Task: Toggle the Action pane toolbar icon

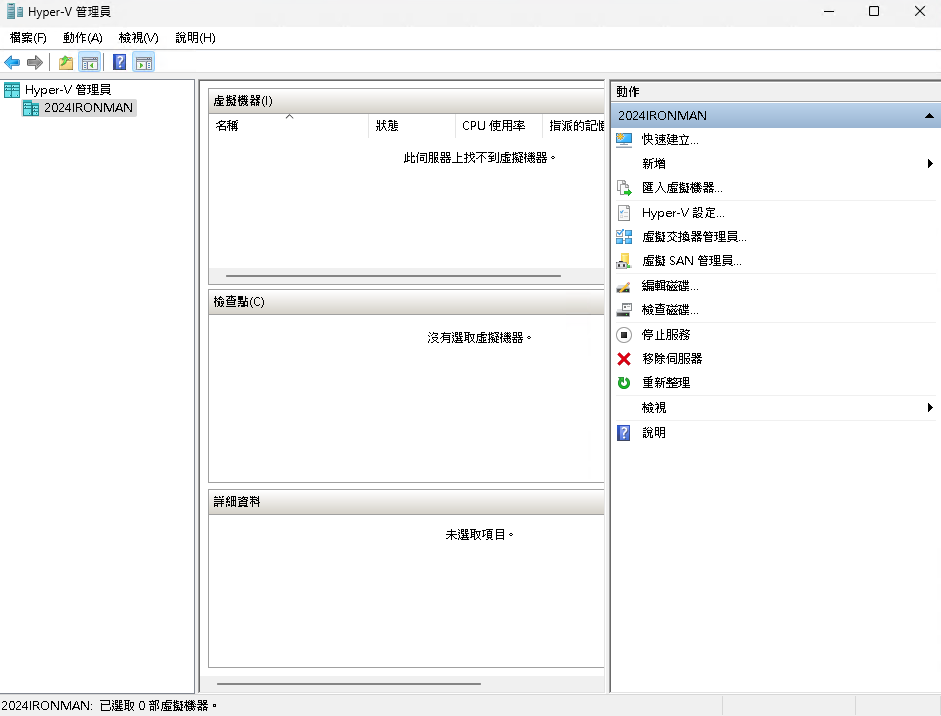Action: [x=144, y=62]
